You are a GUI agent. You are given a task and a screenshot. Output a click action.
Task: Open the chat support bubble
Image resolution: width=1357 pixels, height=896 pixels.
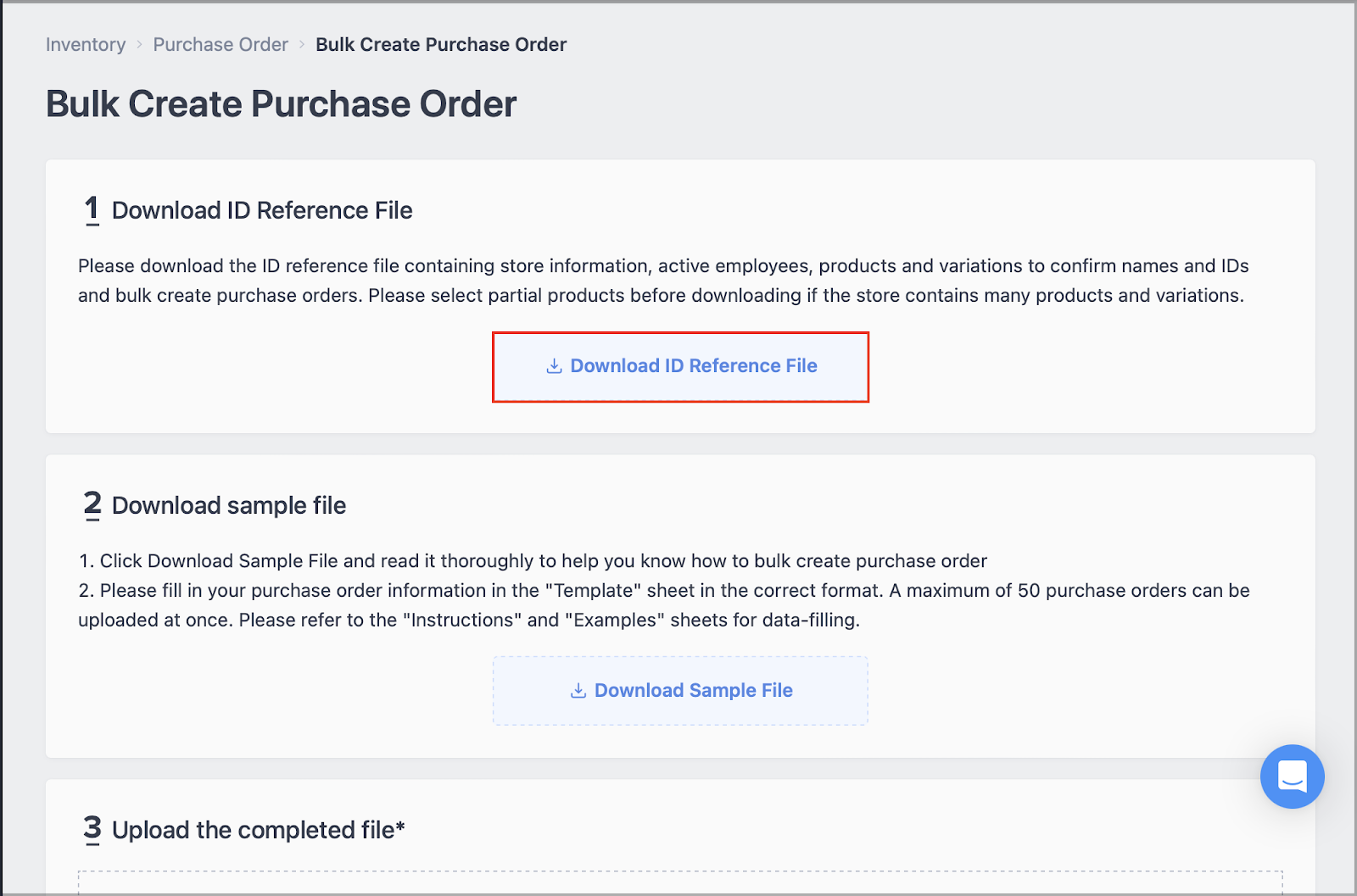click(1291, 776)
